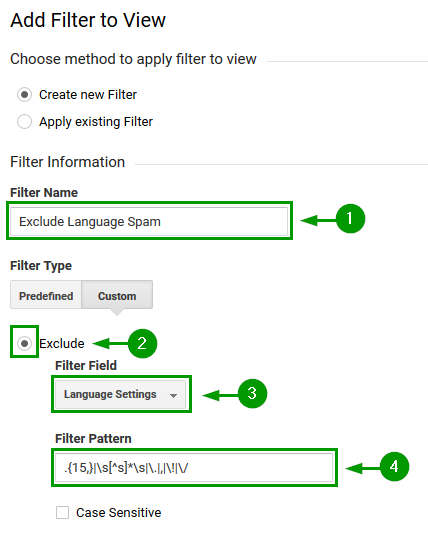Click inside the Filter Name text box

(x=149, y=221)
